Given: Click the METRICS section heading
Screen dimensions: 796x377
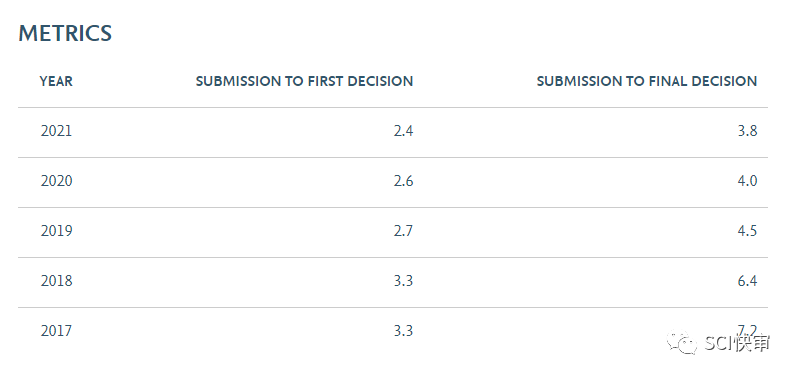Looking at the screenshot, I should [x=65, y=33].
